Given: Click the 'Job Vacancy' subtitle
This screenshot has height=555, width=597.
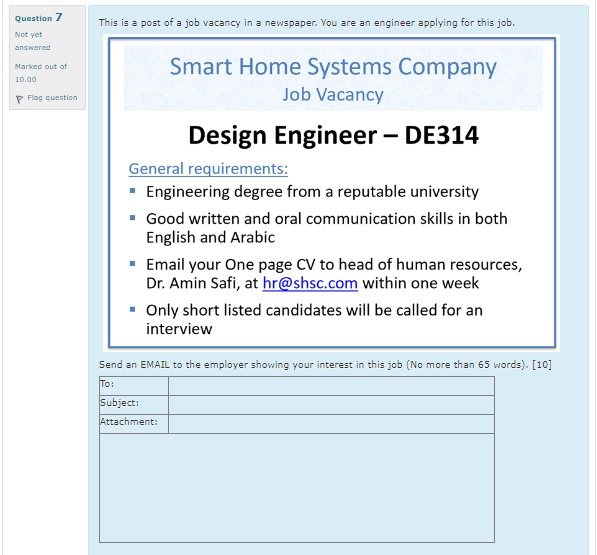Looking at the screenshot, I should (333, 94).
